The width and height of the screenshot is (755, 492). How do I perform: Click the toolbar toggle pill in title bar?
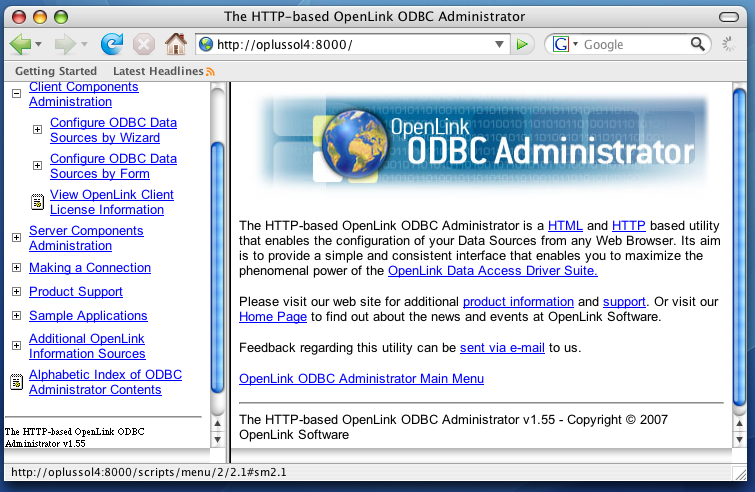point(729,17)
